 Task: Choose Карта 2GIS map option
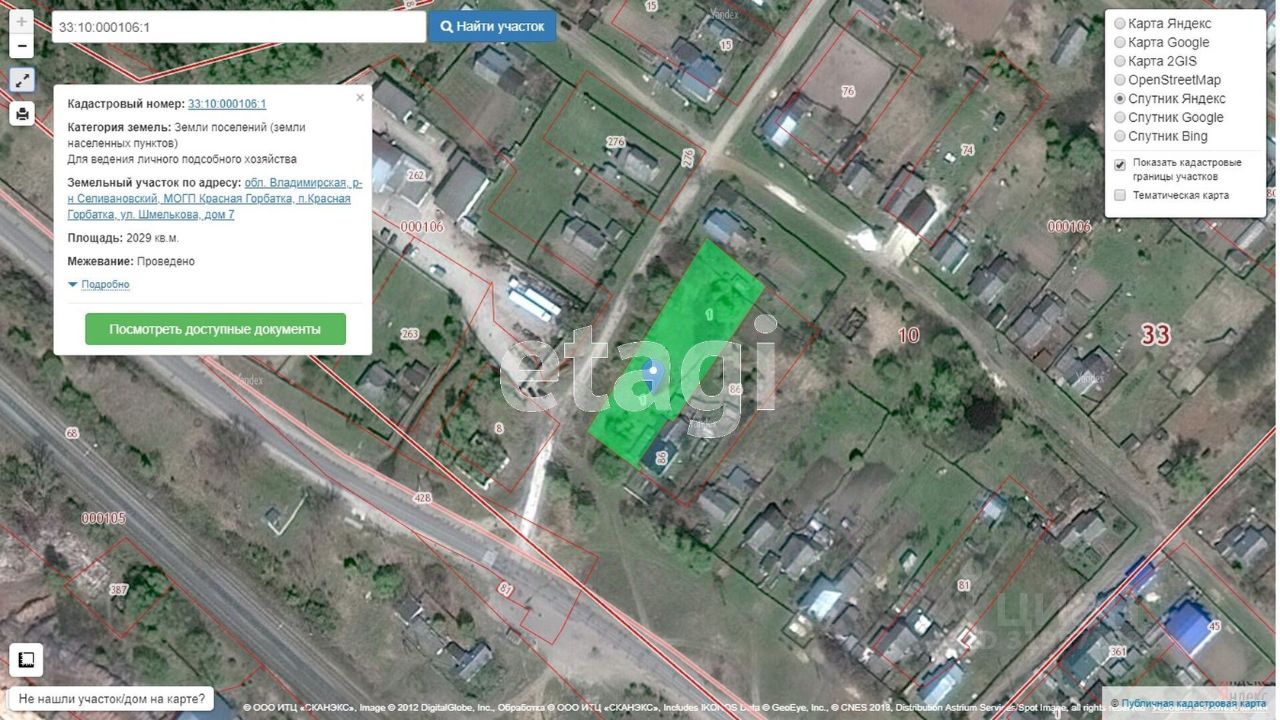[1120, 62]
